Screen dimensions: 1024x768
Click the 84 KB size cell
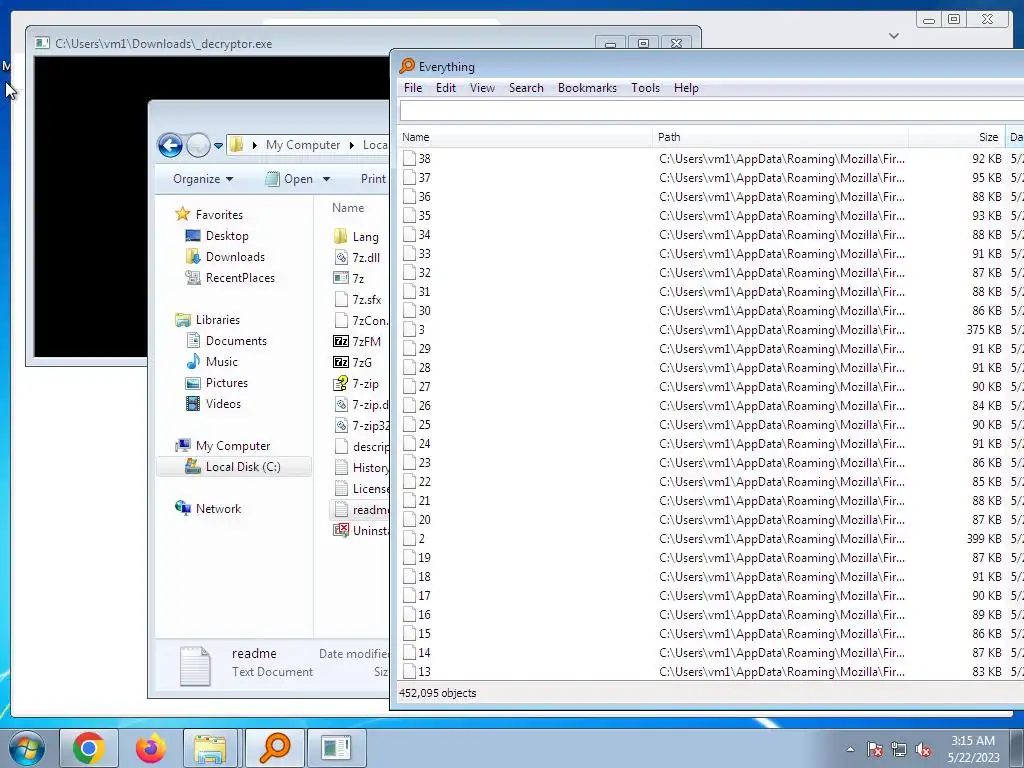tap(987, 406)
